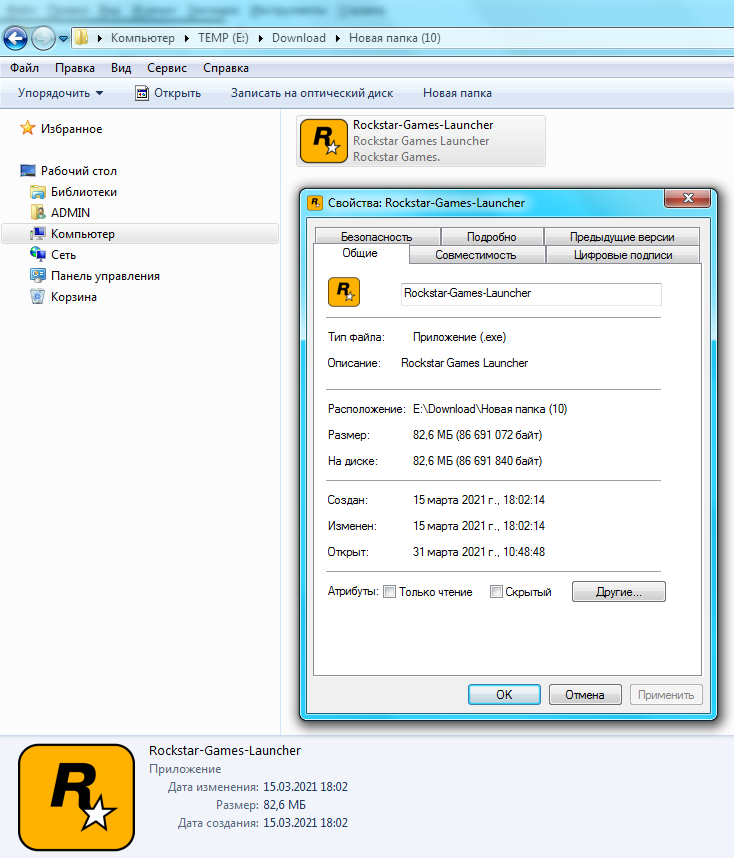Open the ADMIN folder entry
The width and height of the screenshot is (734, 858).
coord(71,213)
